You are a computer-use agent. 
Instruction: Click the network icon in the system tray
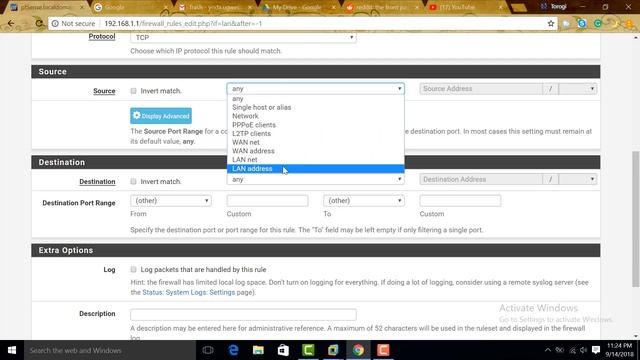click(572, 350)
